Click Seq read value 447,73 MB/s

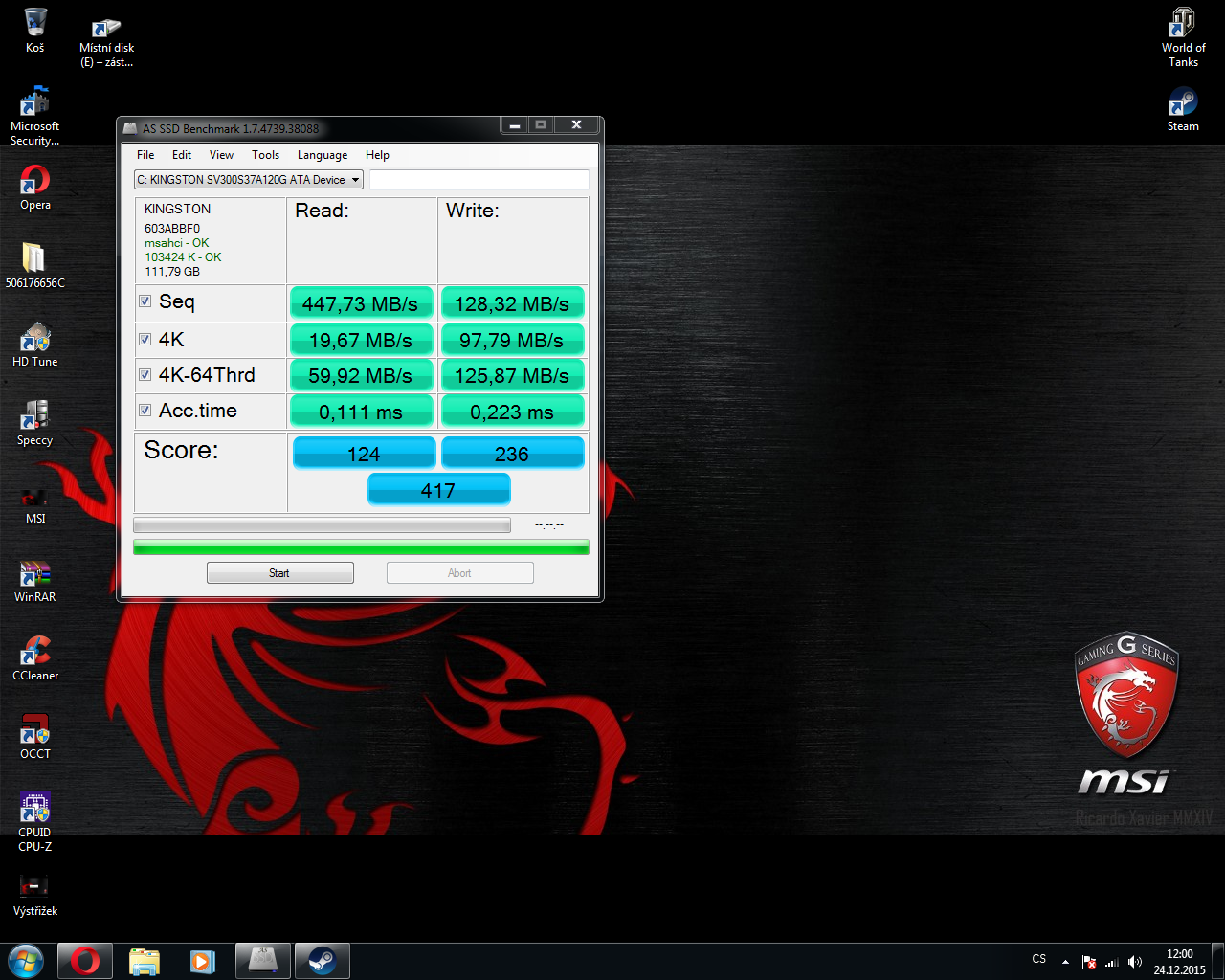click(361, 303)
